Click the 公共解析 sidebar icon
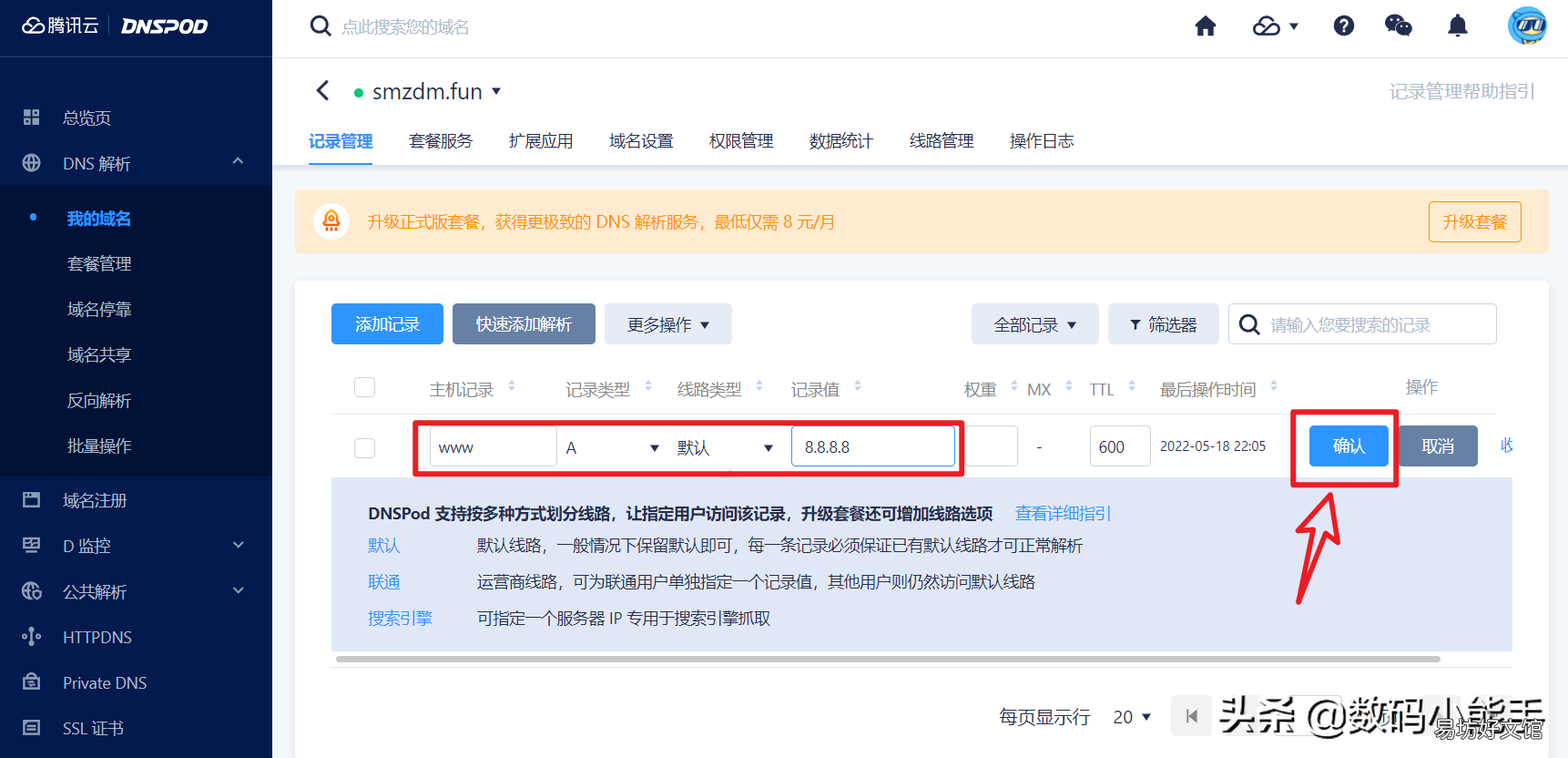 point(32,591)
